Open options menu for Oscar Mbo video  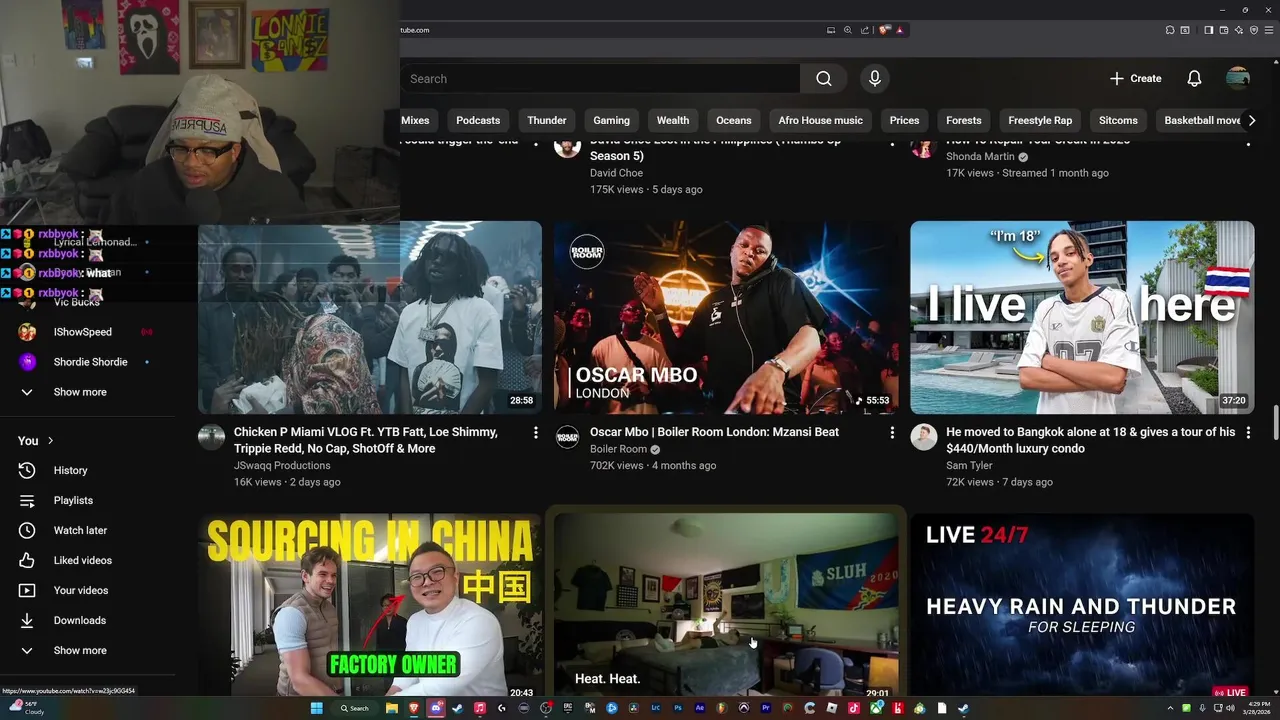tap(892, 433)
